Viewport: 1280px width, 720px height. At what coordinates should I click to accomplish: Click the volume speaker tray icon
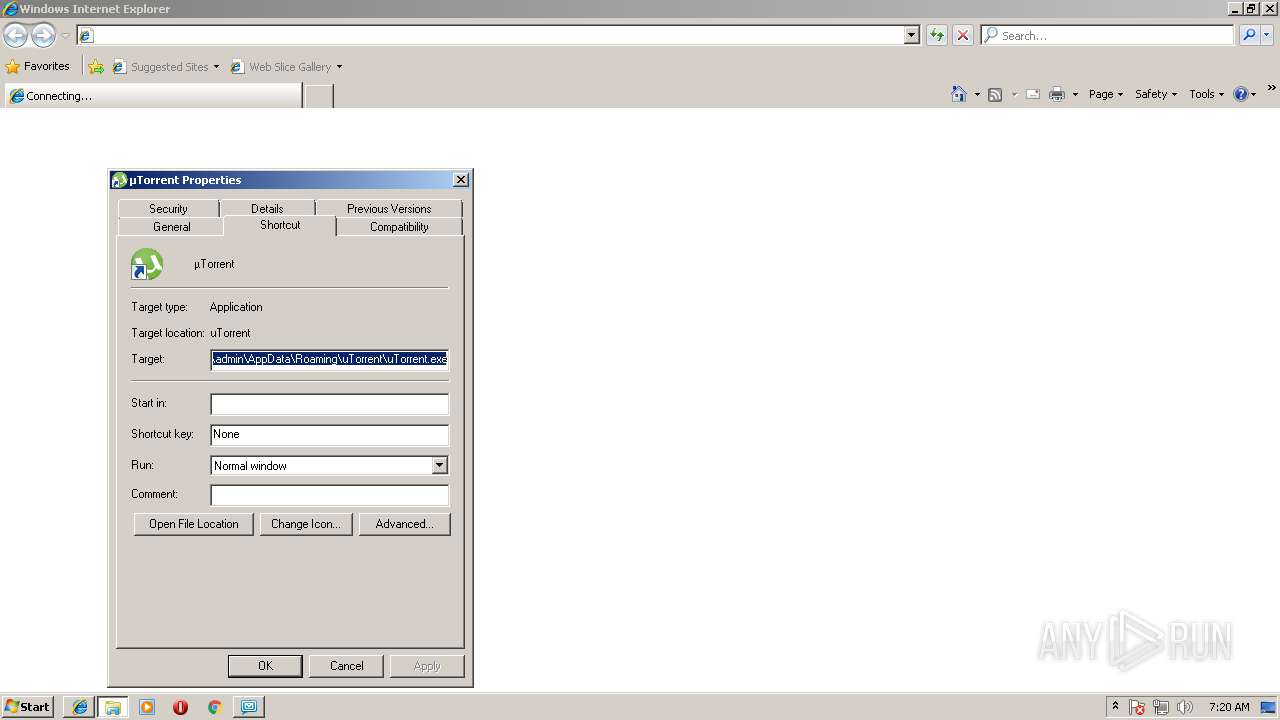coord(1185,707)
